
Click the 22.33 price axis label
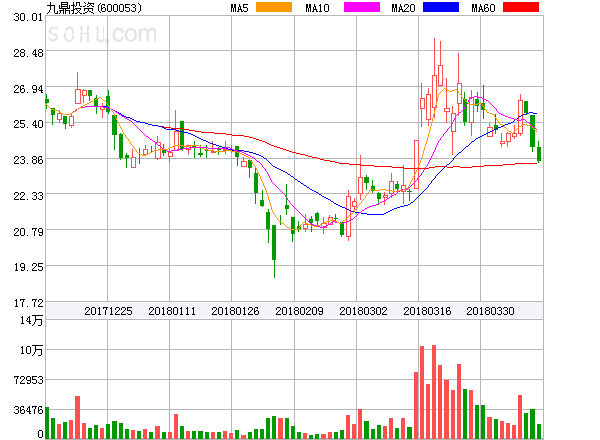click(x=28, y=196)
